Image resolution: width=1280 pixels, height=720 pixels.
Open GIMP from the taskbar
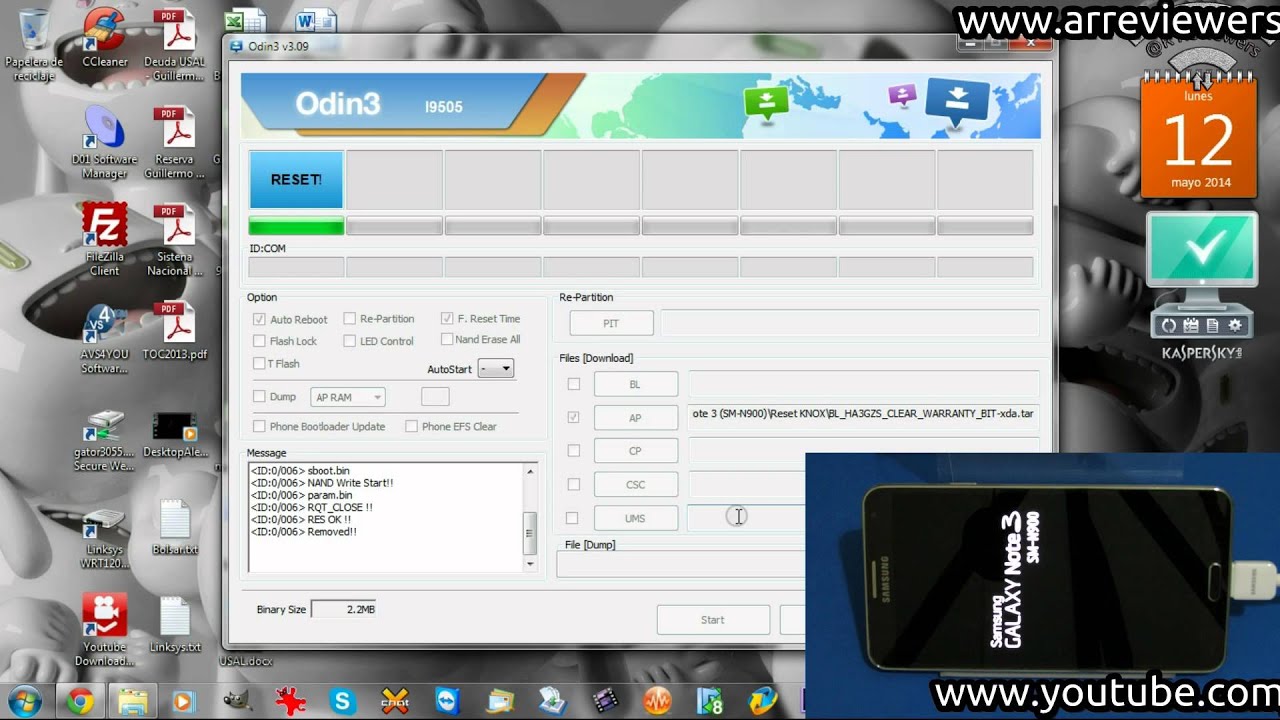point(237,701)
